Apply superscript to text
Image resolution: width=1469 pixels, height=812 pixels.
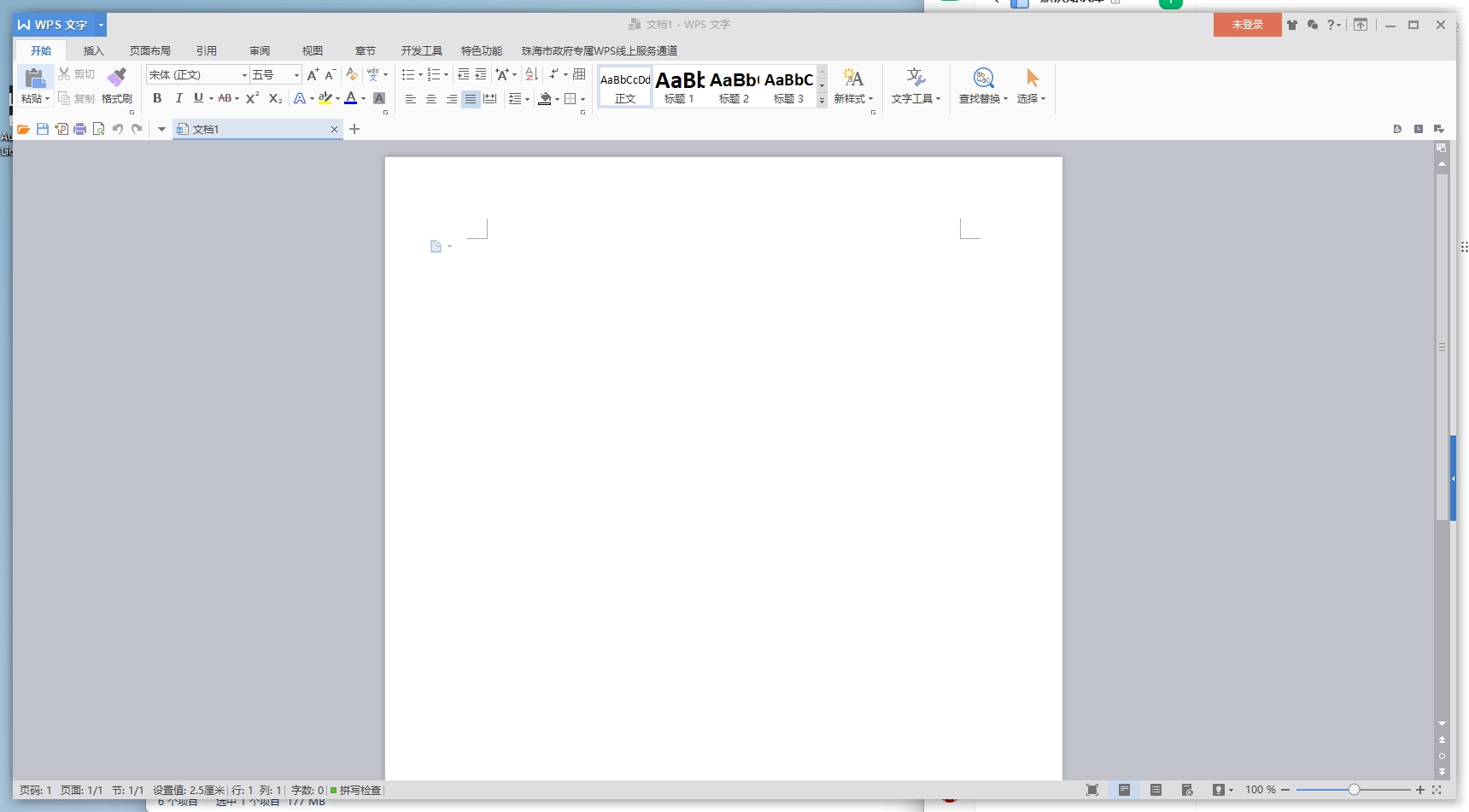click(x=251, y=98)
